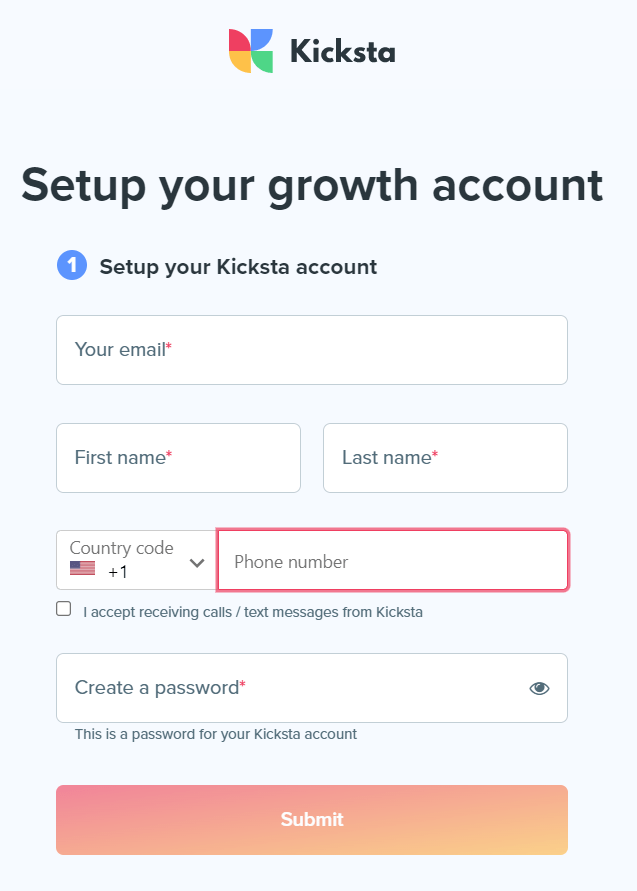Focus the First name field
This screenshot has height=891, width=637.
[178, 458]
